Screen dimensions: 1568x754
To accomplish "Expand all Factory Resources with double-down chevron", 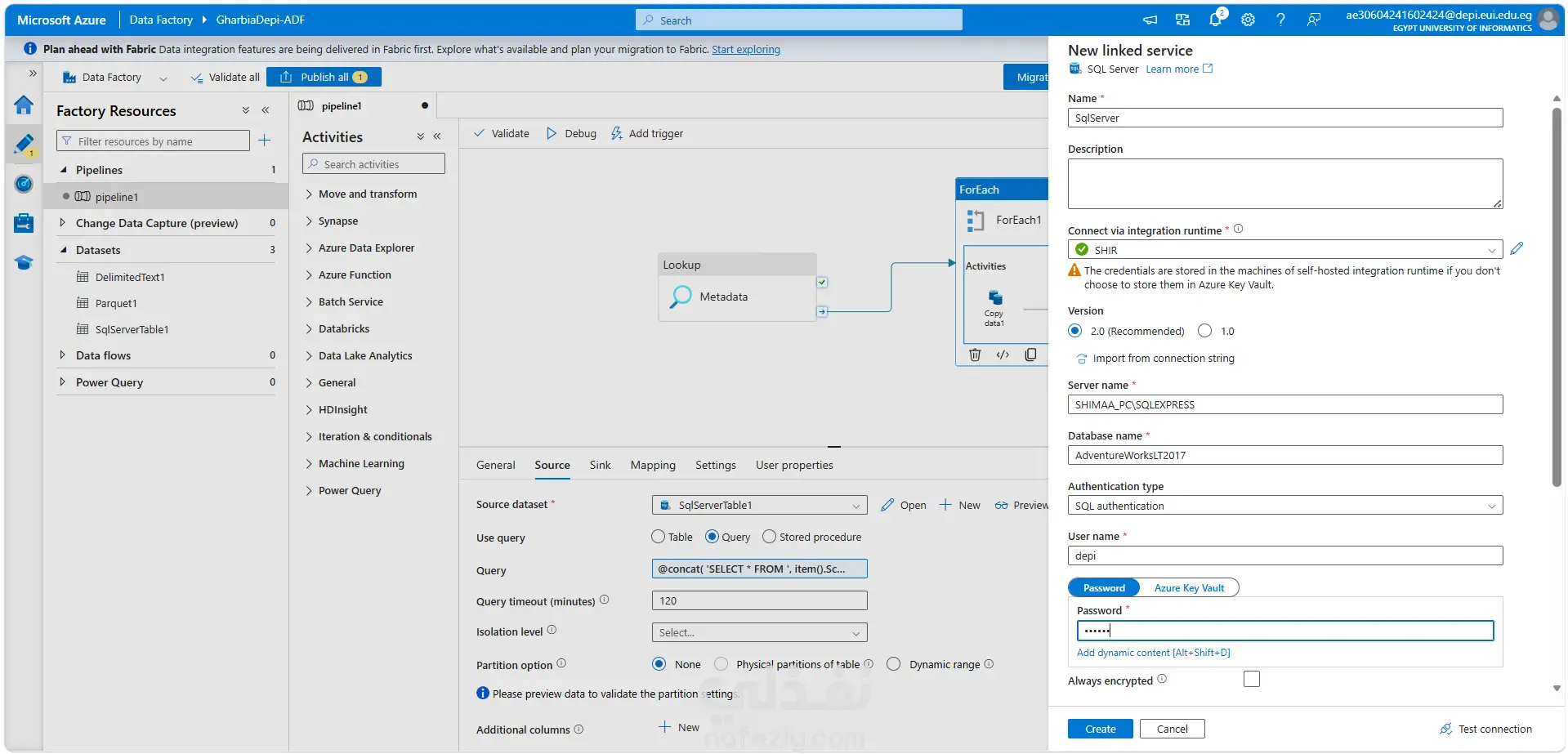I will pos(245,111).
